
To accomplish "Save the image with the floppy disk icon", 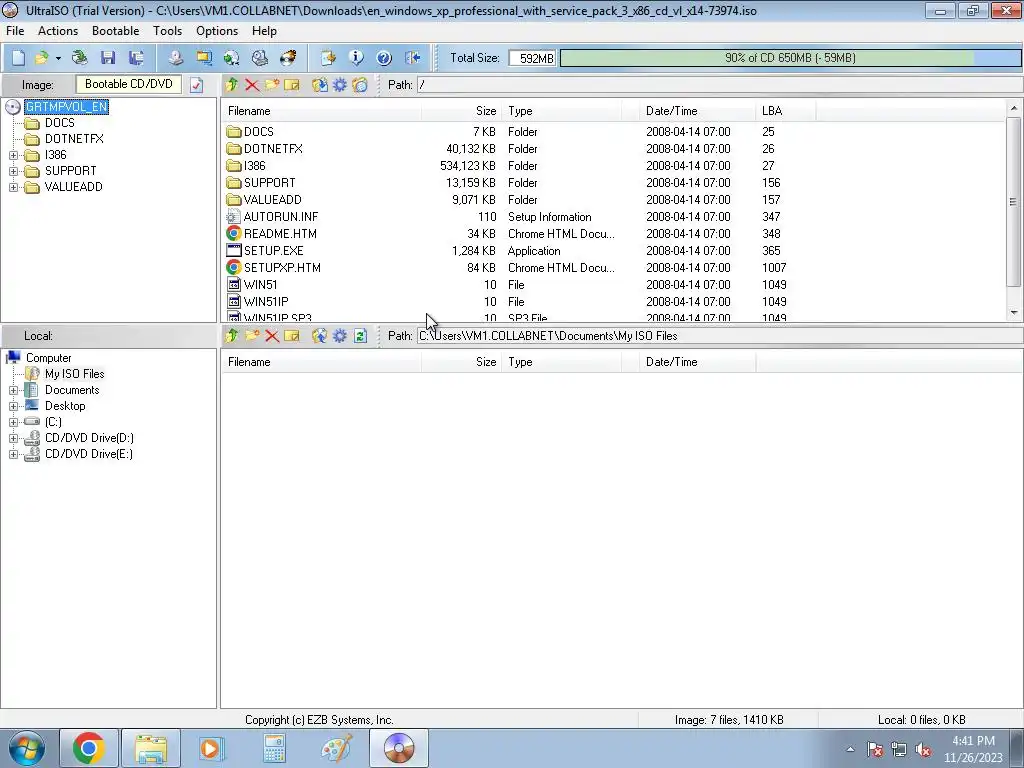I will pyautogui.click(x=108, y=58).
